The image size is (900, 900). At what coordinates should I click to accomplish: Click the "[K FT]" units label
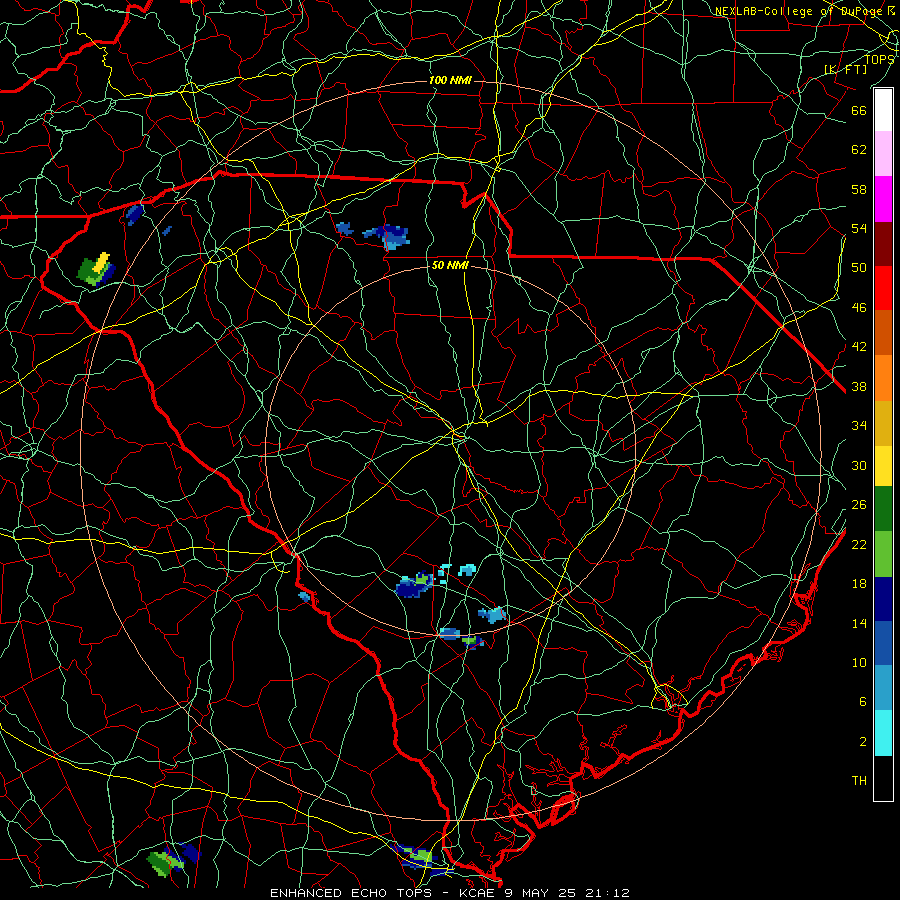pos(845,69)
